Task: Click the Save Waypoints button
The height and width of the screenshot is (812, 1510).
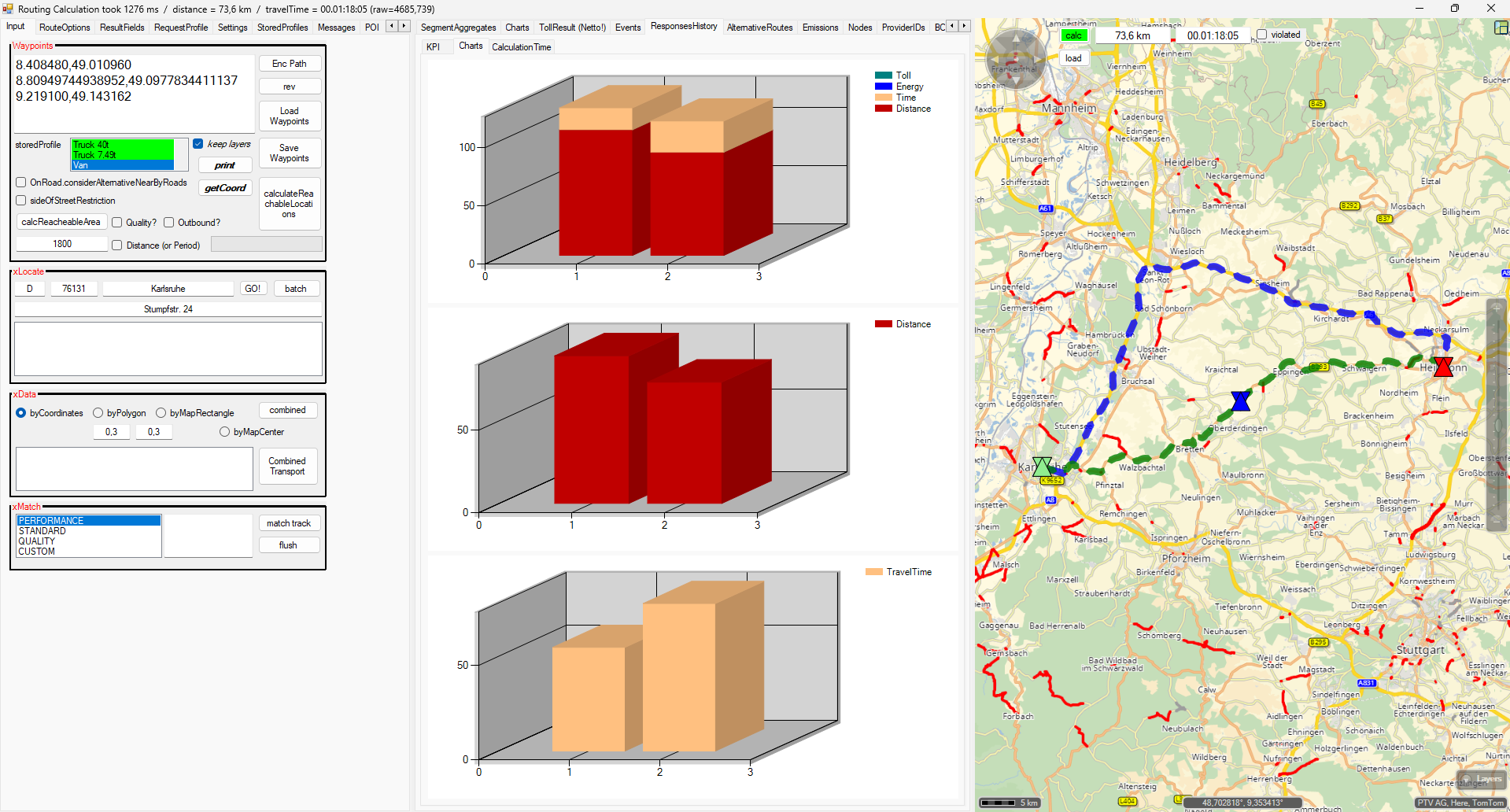Action: tap(289, 153)
